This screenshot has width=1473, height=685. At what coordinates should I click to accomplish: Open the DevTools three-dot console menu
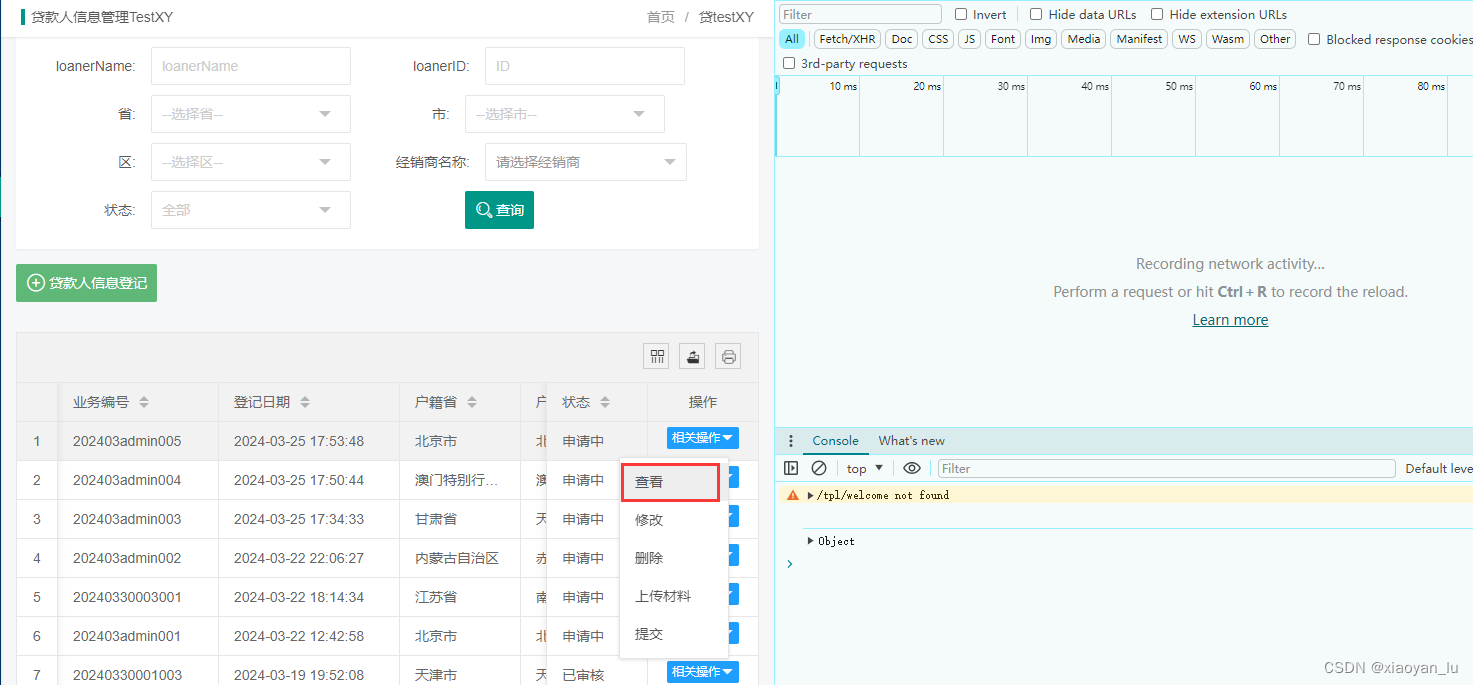[x=791, y=440]
